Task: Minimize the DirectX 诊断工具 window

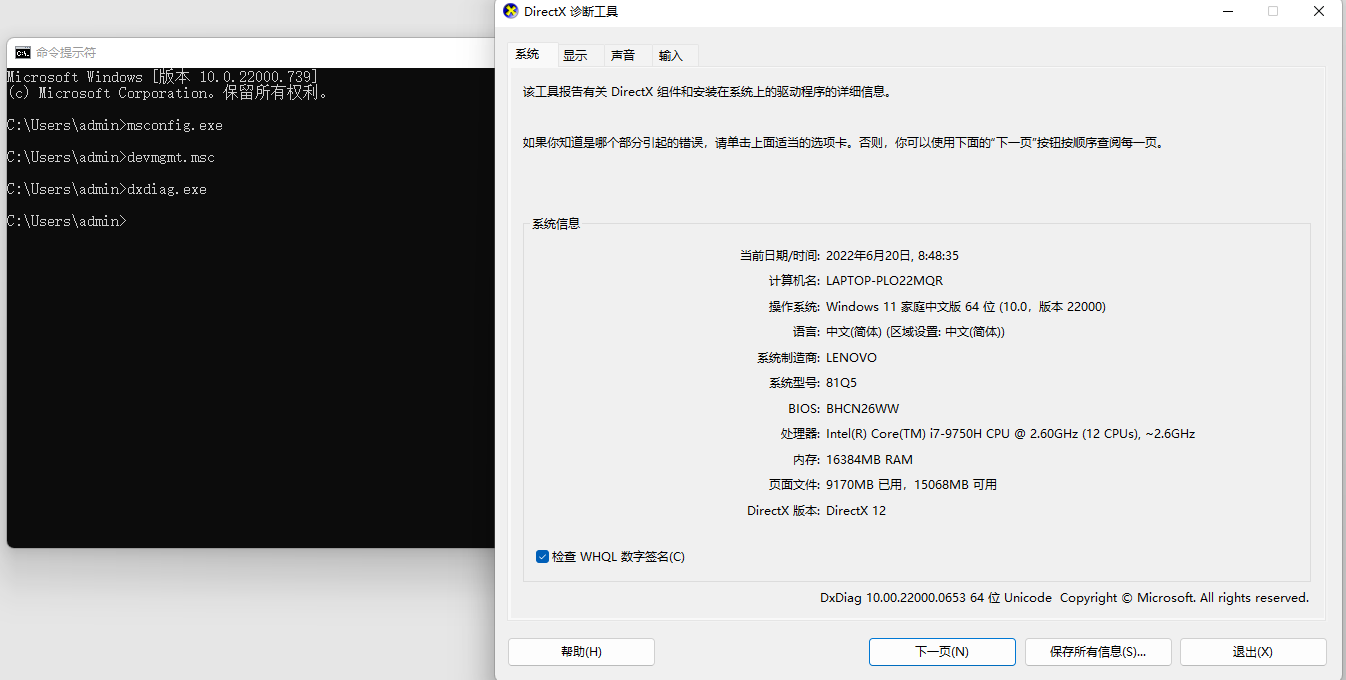Action: [1228, 11]
